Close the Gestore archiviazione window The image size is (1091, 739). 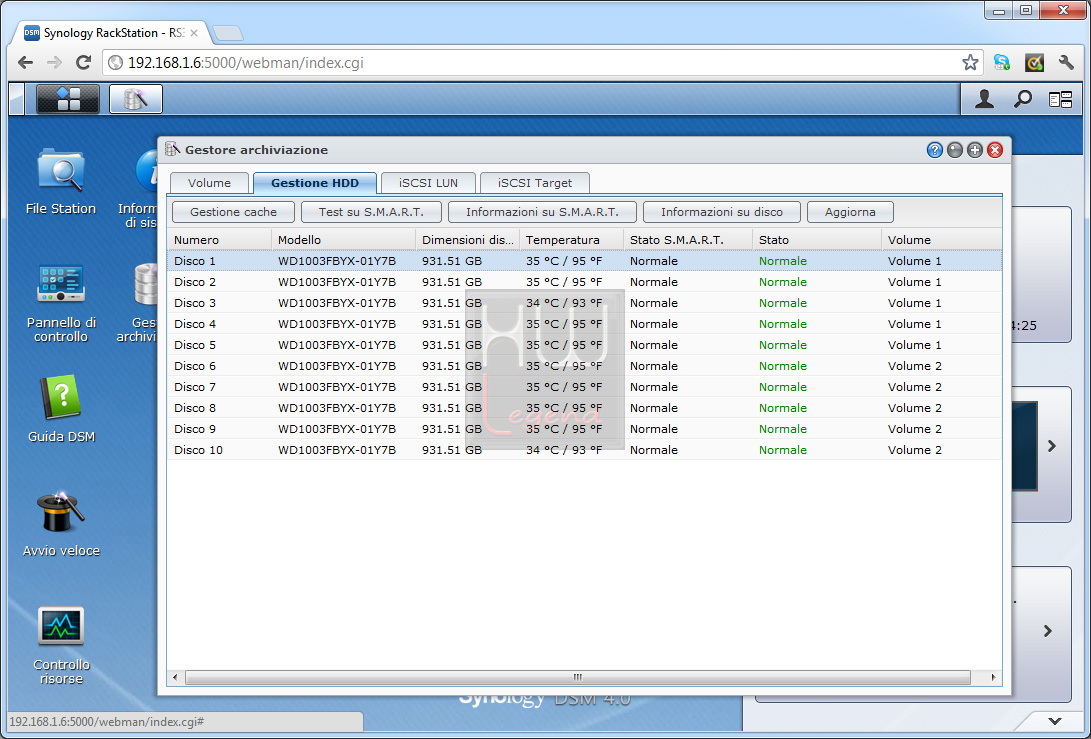point(995,150)
